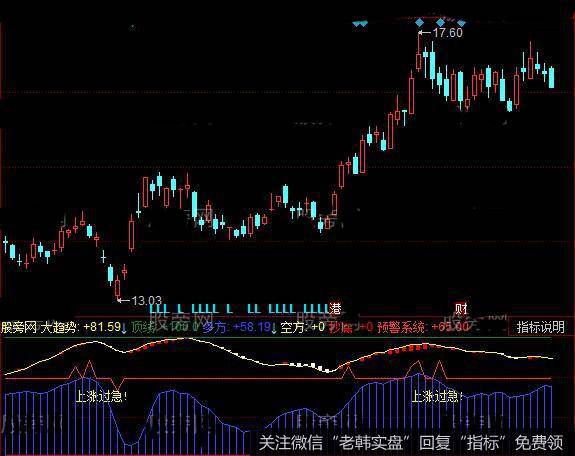Click the pair of blue triangle markers at top
575x456 pixels.
360,24
